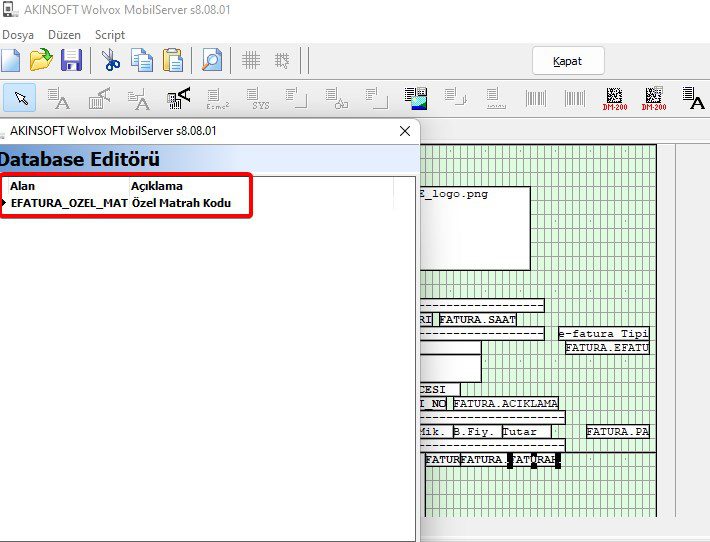Choose the large A text tool at toolbar end
The image size is (710, 542).
(x=693, y=98)
